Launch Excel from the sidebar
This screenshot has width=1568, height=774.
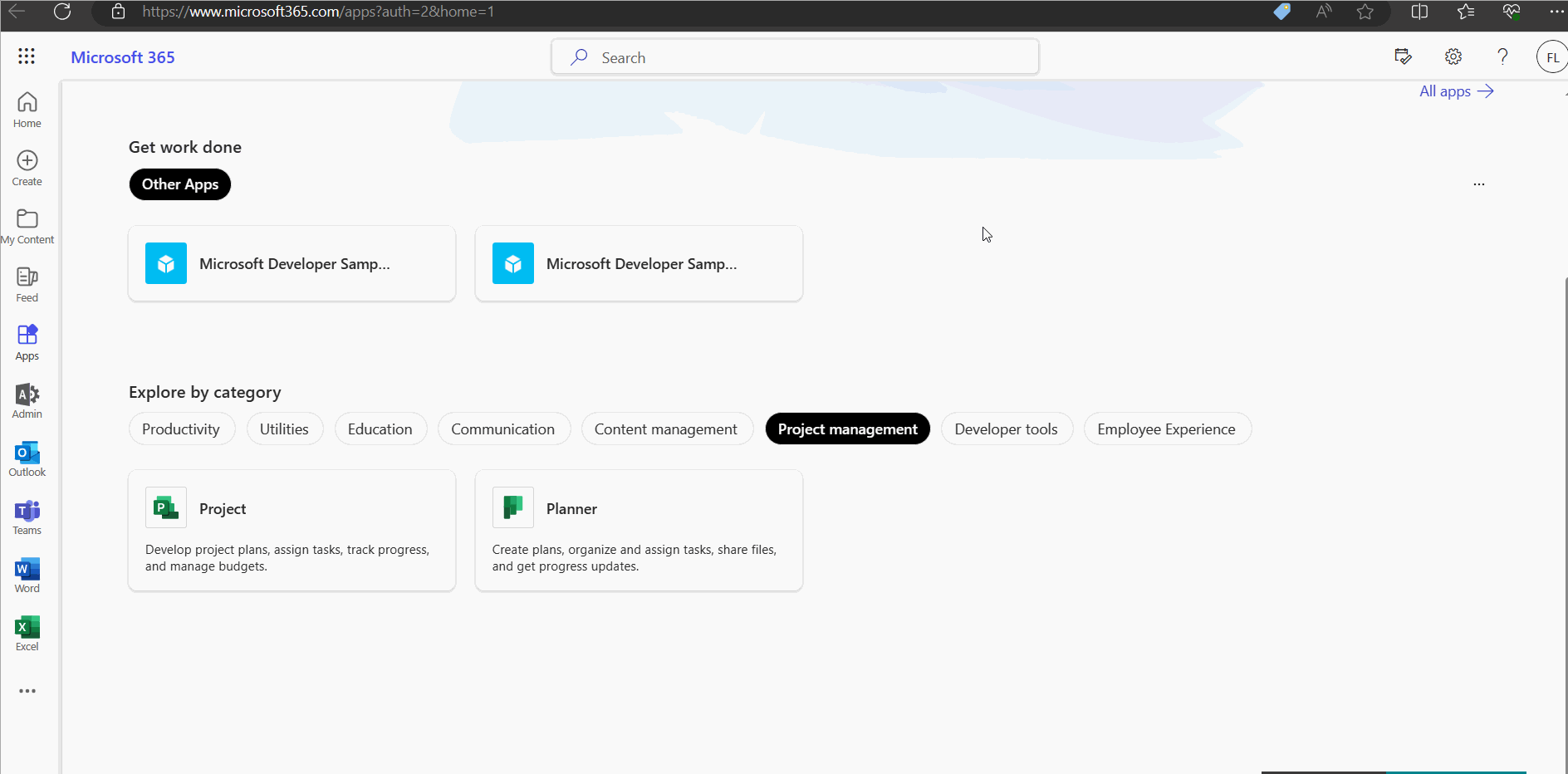(27, 633)
